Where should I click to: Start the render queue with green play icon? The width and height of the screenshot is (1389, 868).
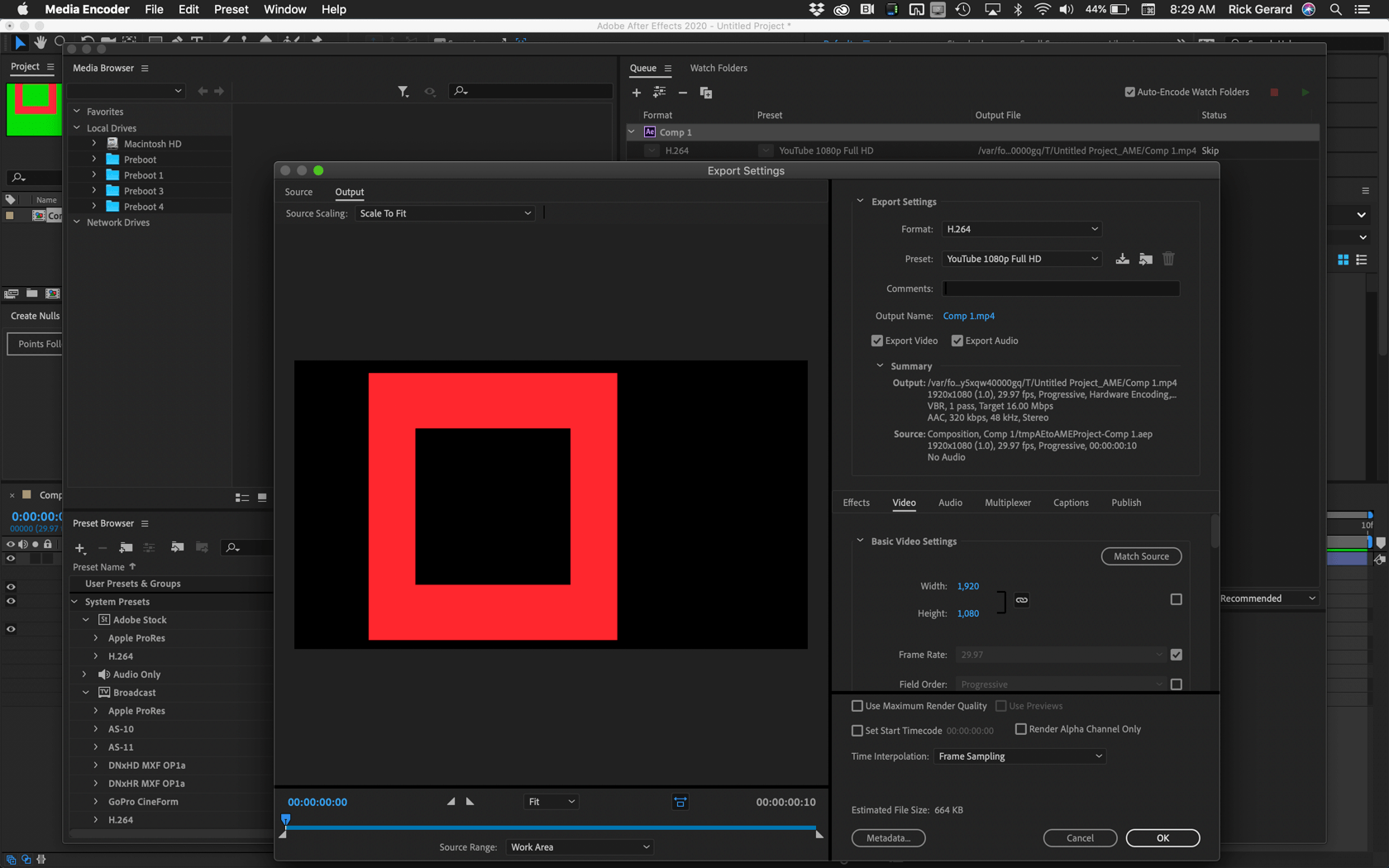1305,92
